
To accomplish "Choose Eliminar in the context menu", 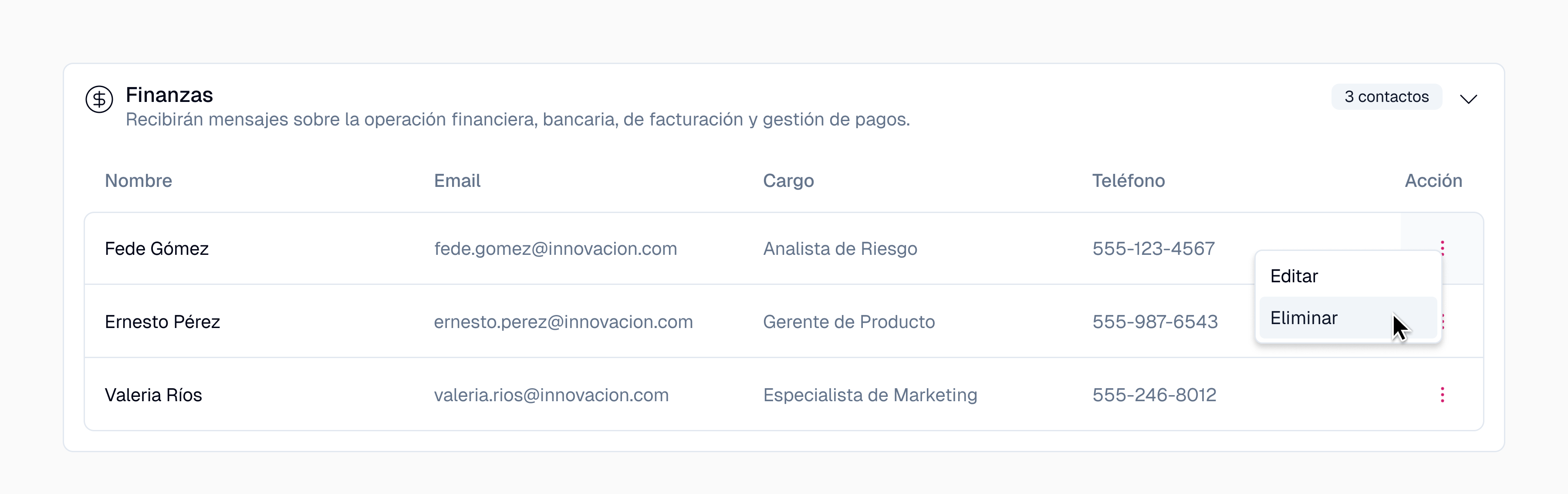I will point(1304,318).
